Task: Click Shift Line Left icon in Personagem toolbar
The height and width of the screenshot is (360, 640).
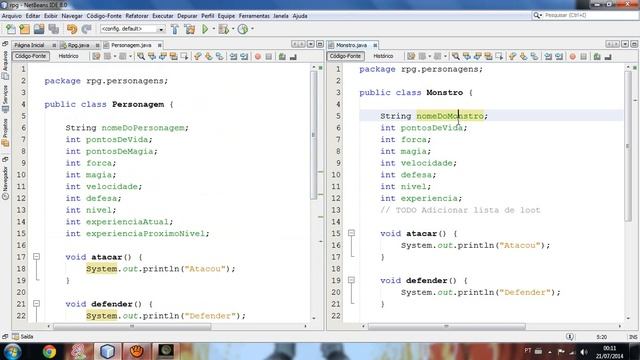Action: point(233,56)
